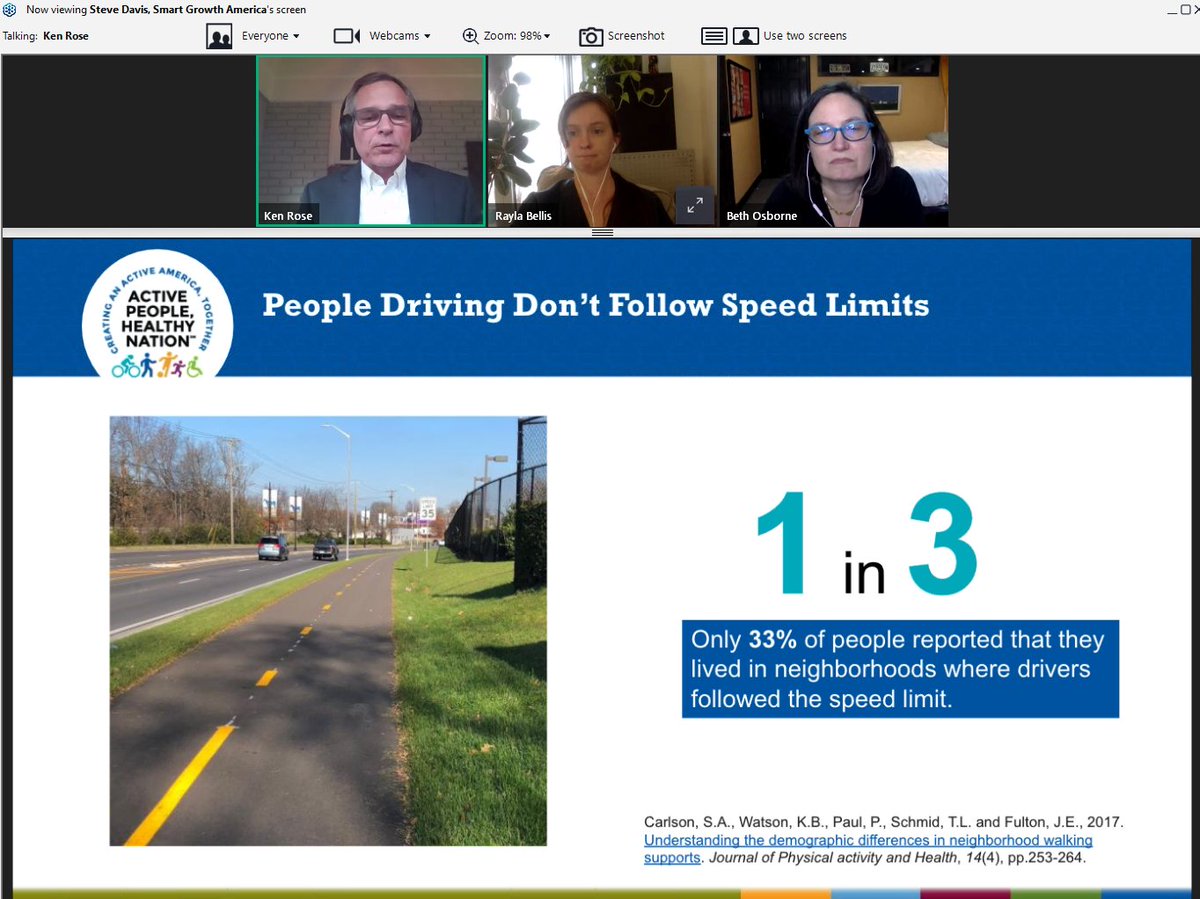Select Use two screens option
This screenshot has width=1200, height=899.
pyautogui.click(x=805, y=36)
